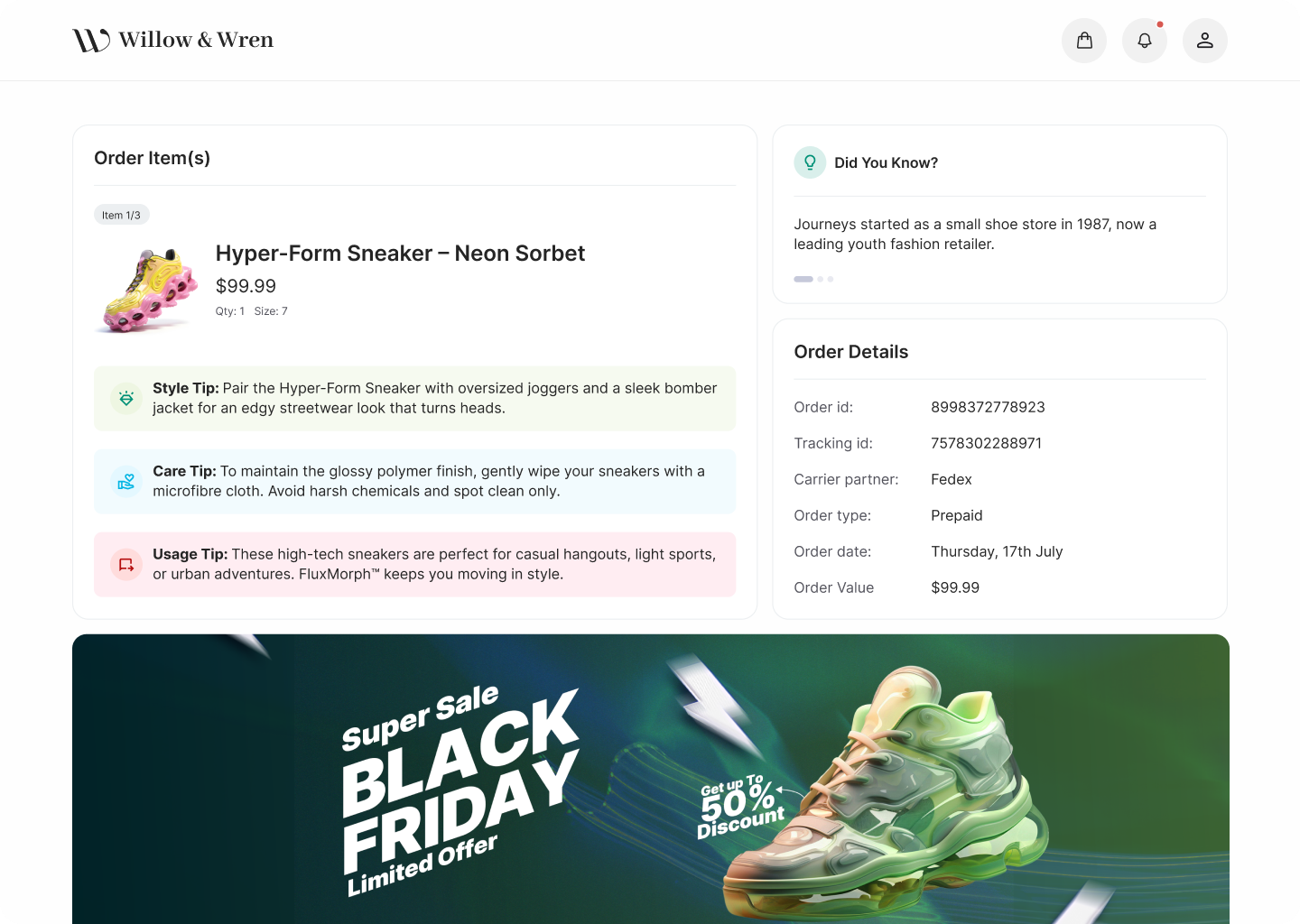The width and height of the screenshot is (1300, 924).
Task: Select the third carousel indicator dot
Action: click(829, 279)
